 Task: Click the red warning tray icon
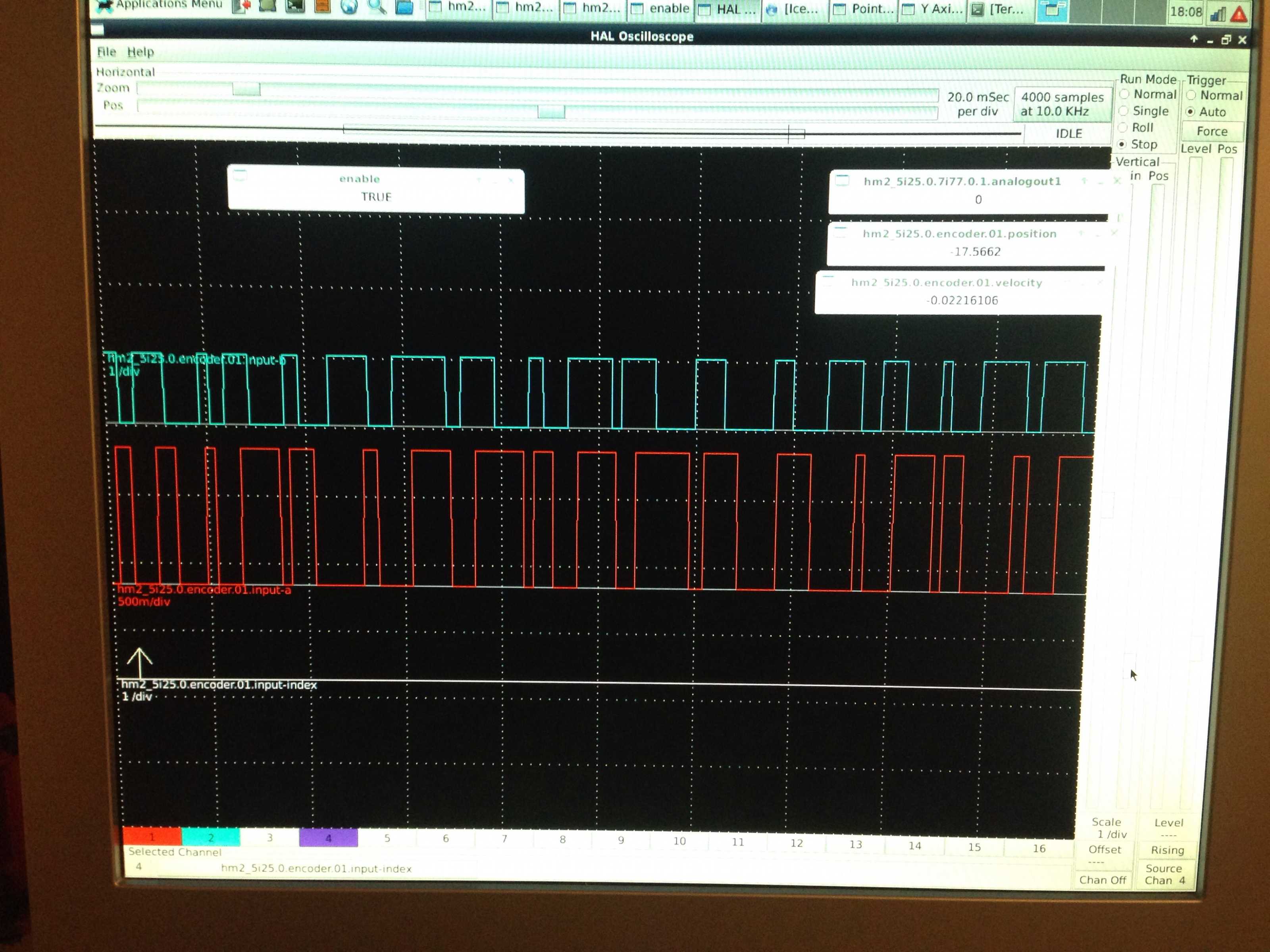click(1239, 14)
